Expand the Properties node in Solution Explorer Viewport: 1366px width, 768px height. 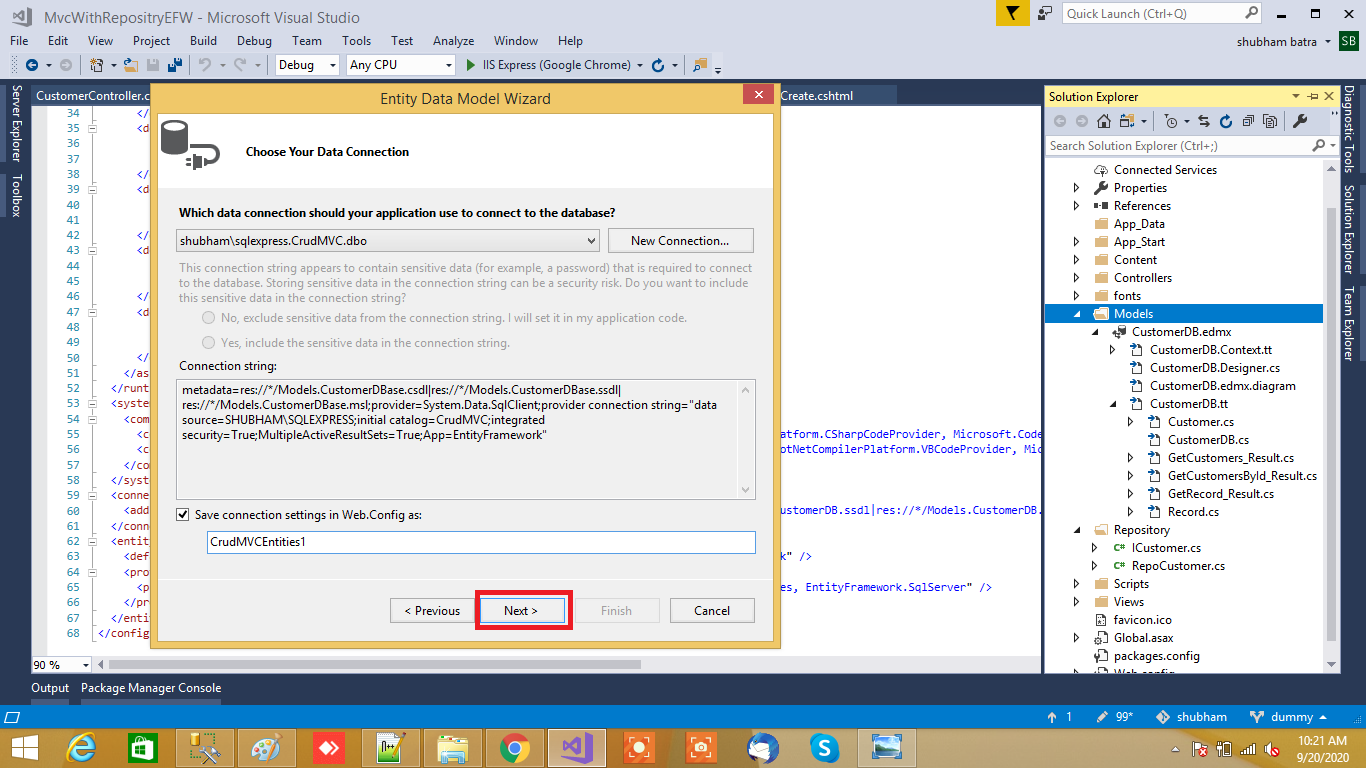pos(1077,188)
